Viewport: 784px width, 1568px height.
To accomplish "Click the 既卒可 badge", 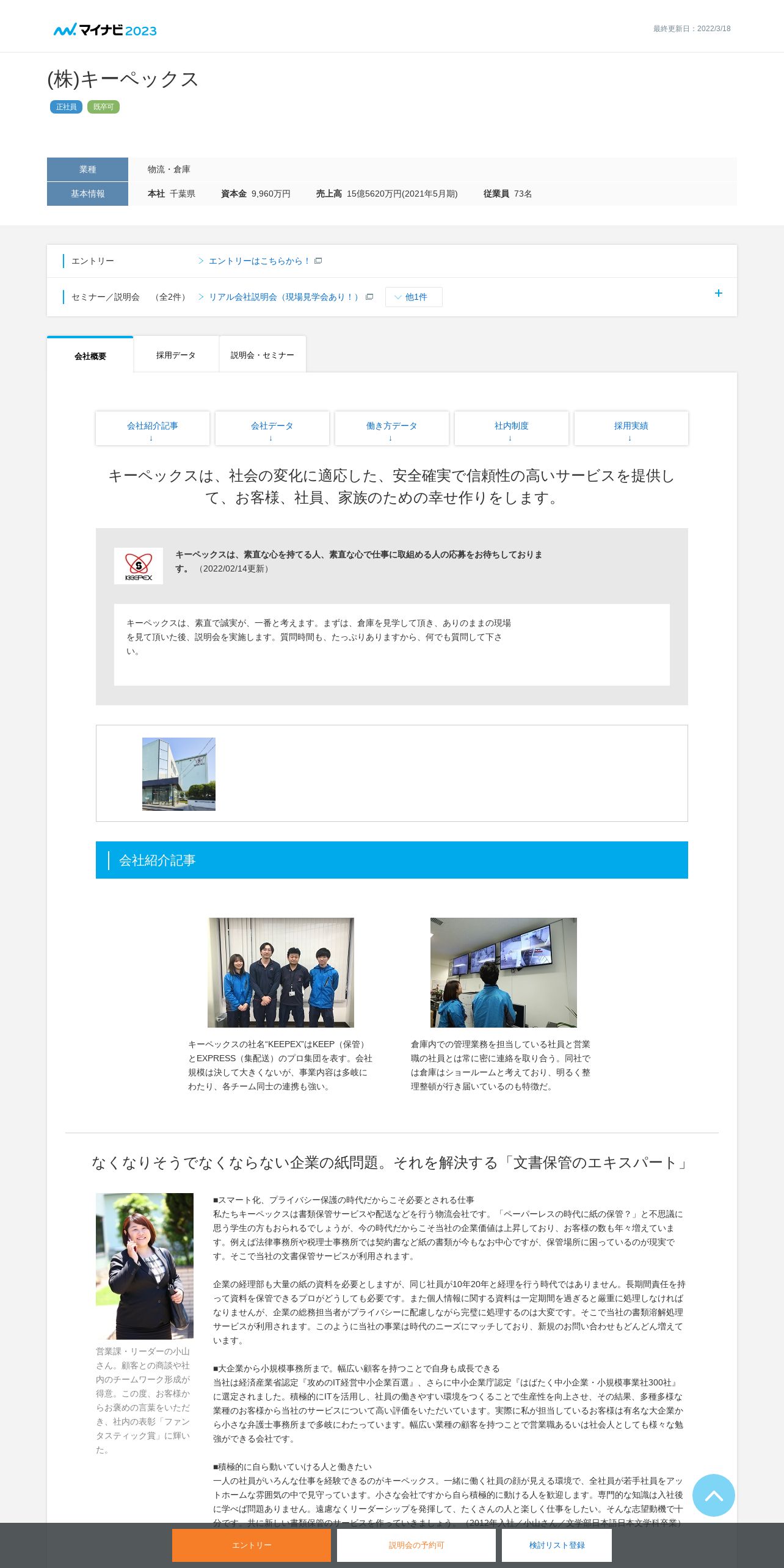I will [103, 107].
